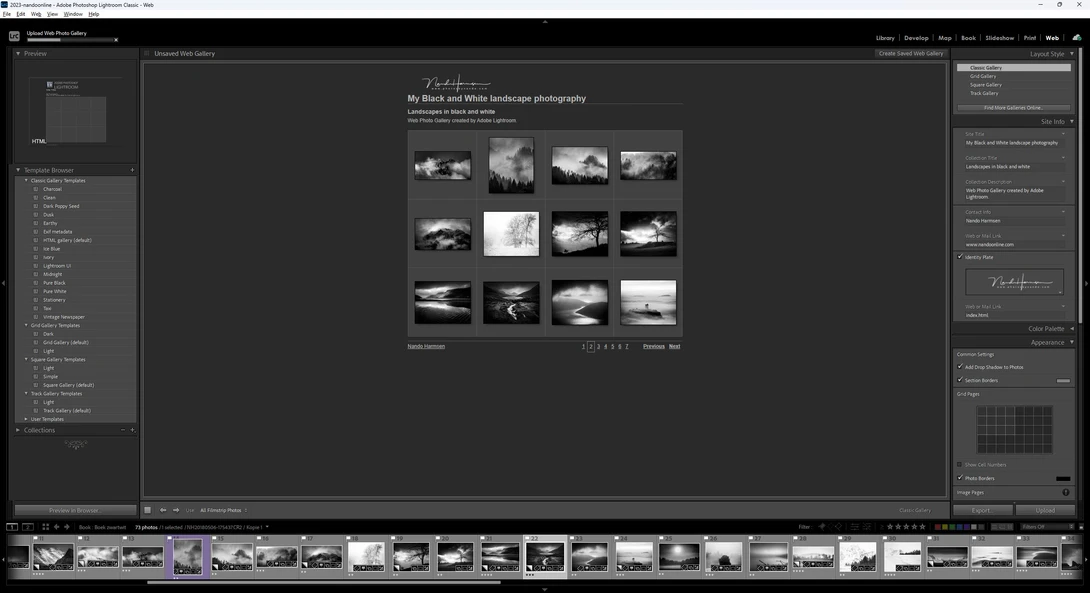Open the File menu
The height and width of the screenshot is (593, 1090).
click(x=7, y=14)
